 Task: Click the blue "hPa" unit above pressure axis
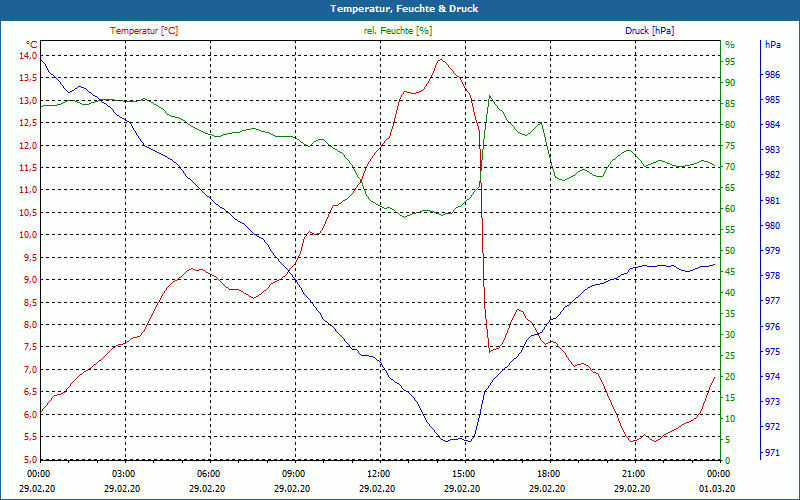click(x=773, y=45)
